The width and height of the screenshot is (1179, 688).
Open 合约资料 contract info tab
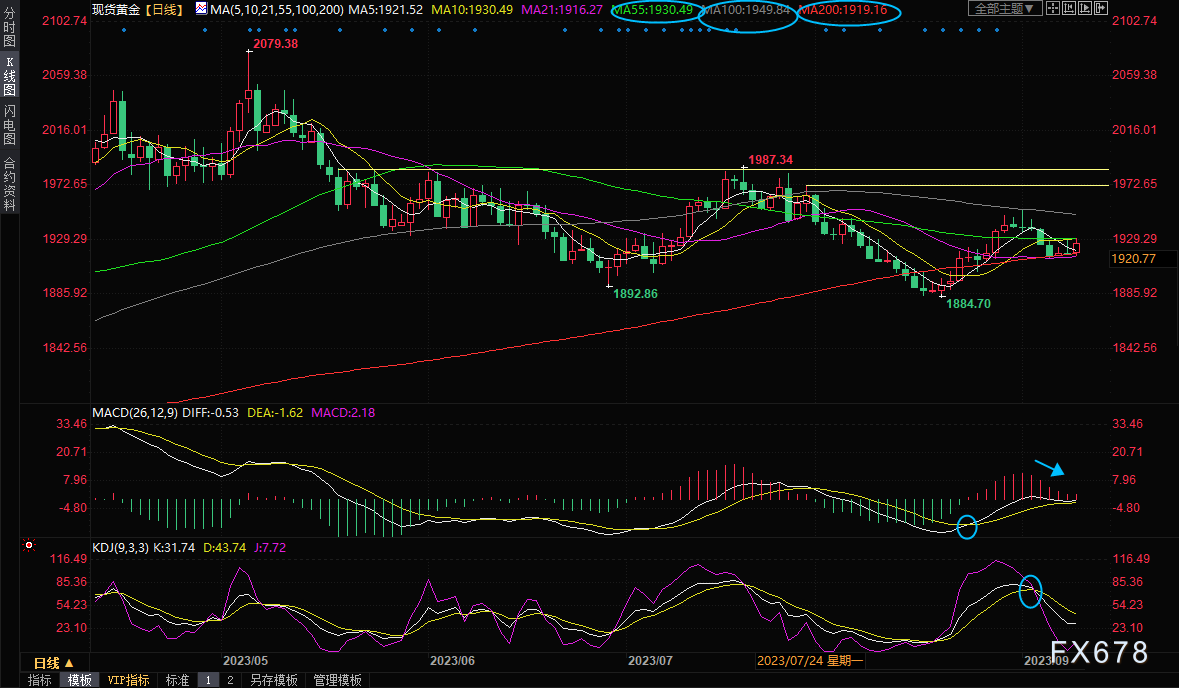[9, 184]
